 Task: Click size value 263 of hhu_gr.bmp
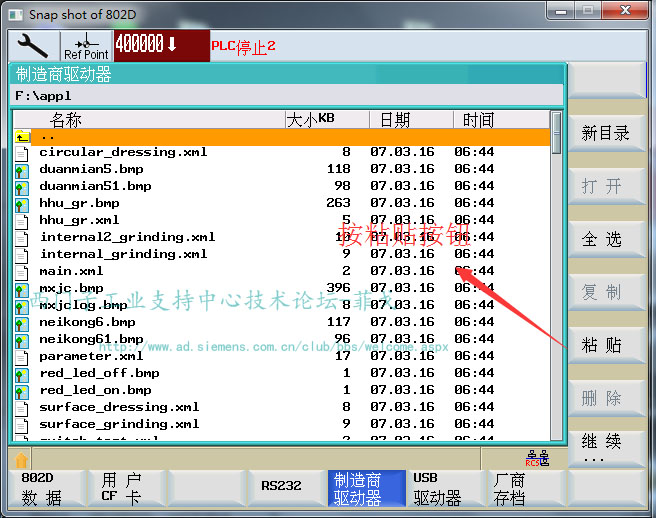(338, 203)
